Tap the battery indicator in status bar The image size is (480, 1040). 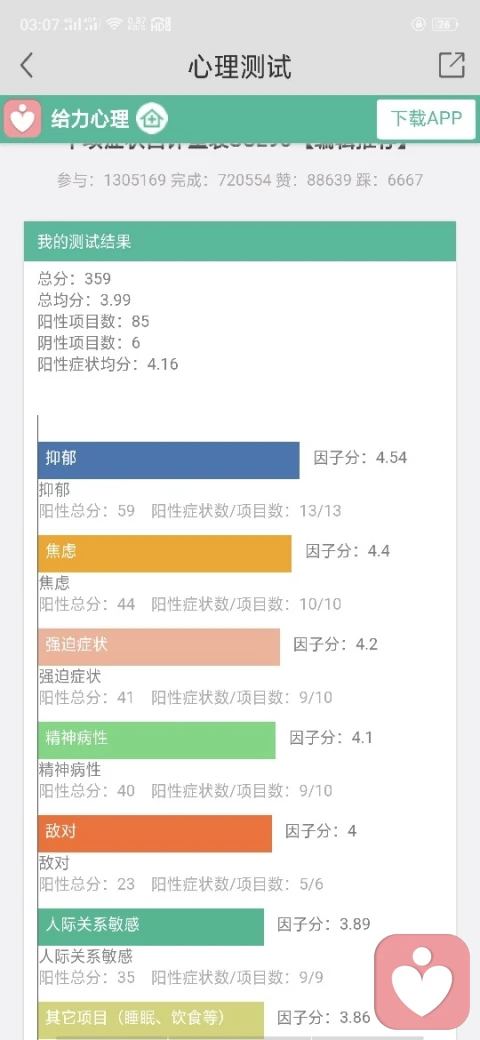(444, 25)
